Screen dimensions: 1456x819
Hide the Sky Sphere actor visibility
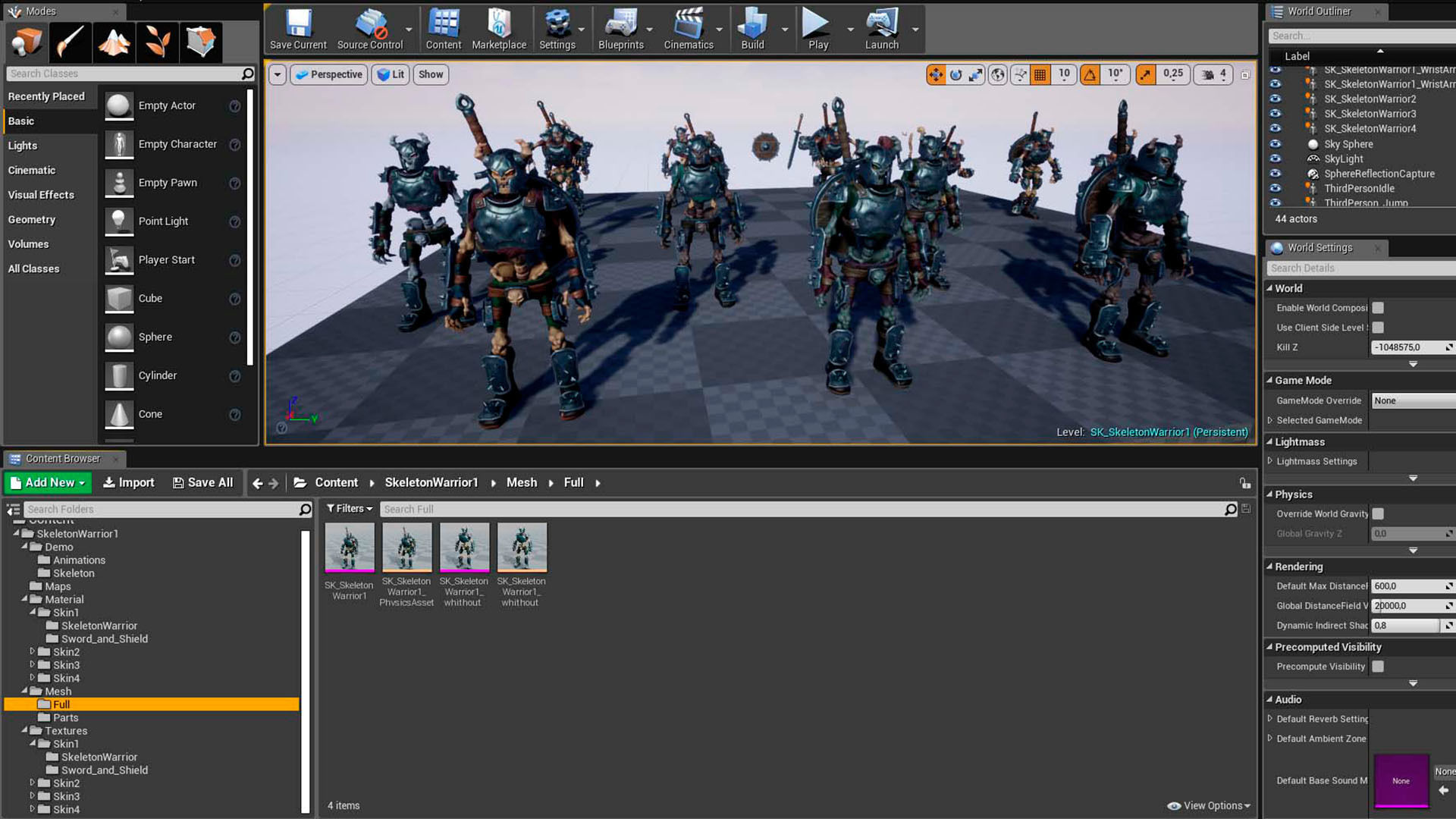tap(1276, 144)
